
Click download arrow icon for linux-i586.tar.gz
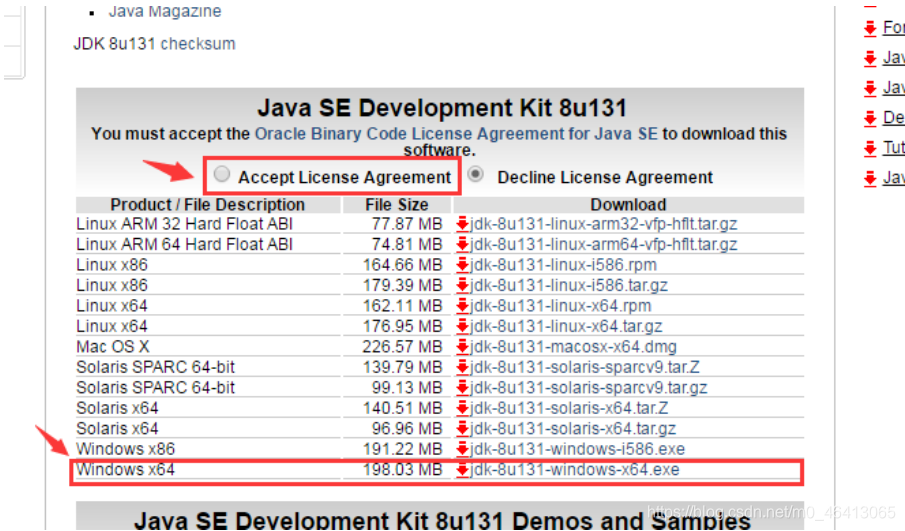pos(462,286)
